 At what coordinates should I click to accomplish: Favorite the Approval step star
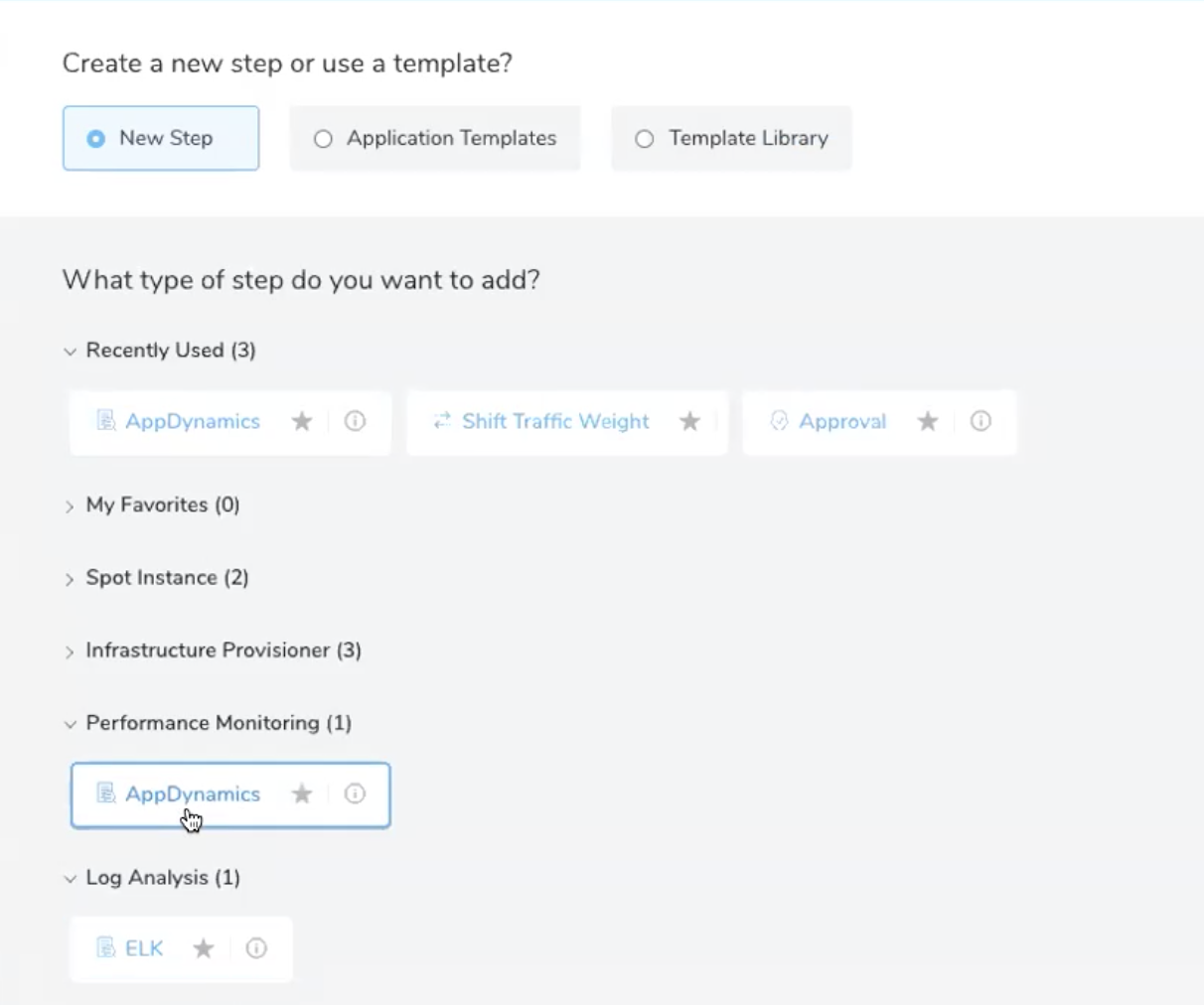tap(928, 422)
